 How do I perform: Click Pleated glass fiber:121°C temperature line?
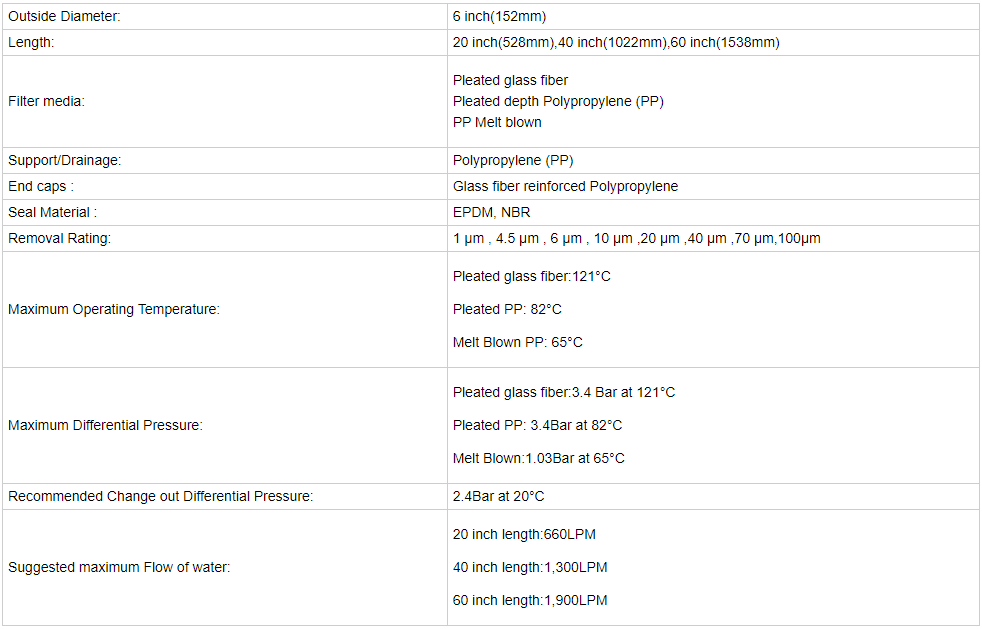[x=531, y=276]
